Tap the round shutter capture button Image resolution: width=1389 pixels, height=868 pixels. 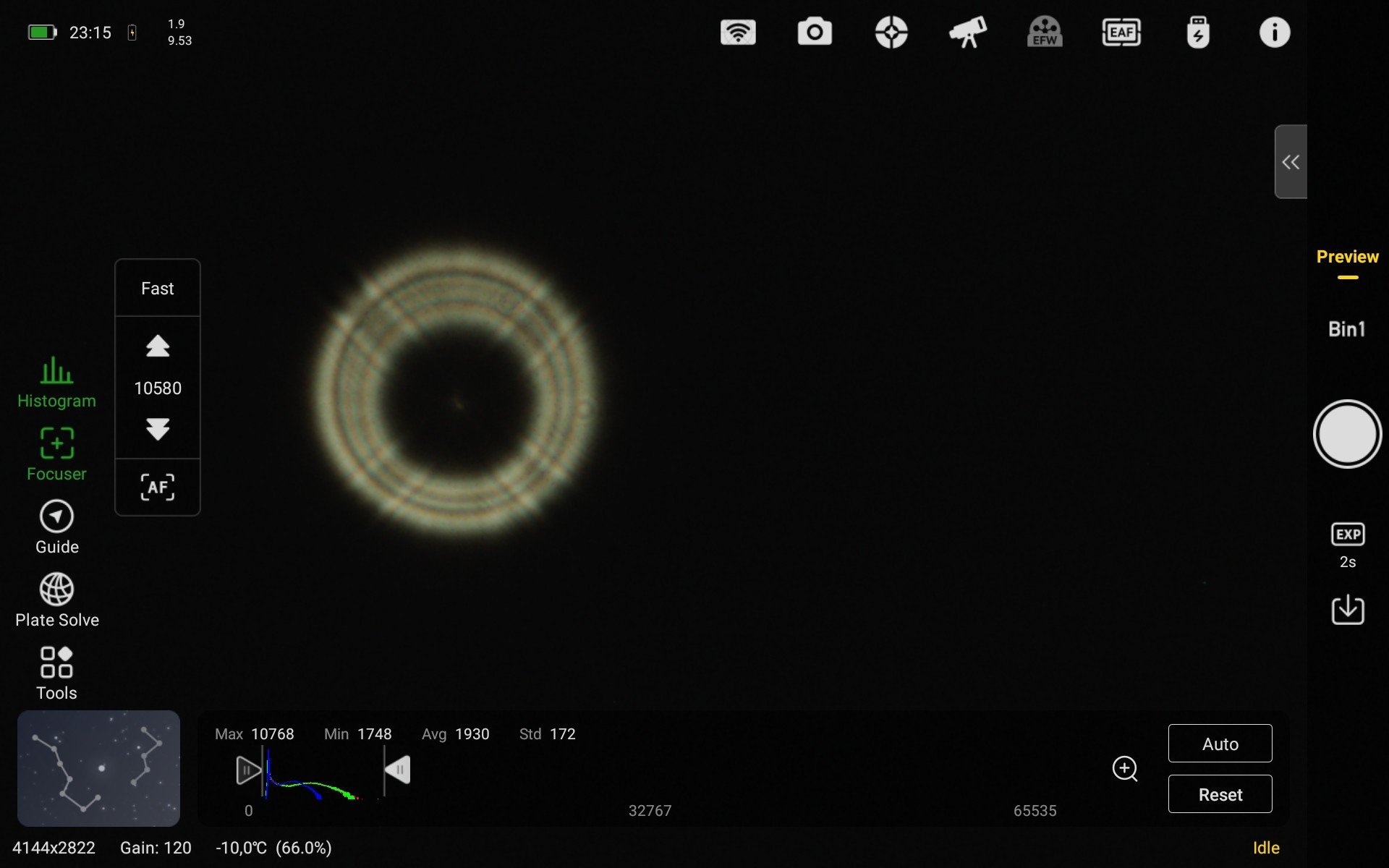click(x=1347, y=434)
